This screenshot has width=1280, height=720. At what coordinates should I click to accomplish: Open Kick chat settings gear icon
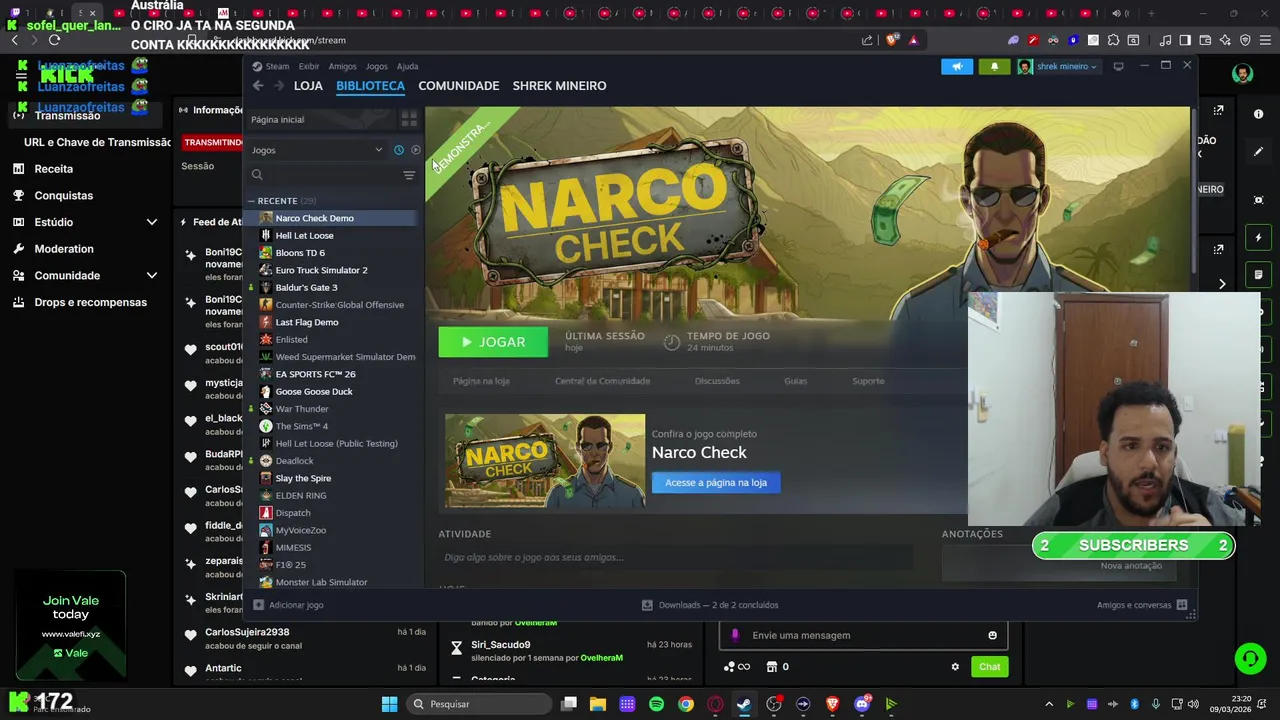point(955,667)
